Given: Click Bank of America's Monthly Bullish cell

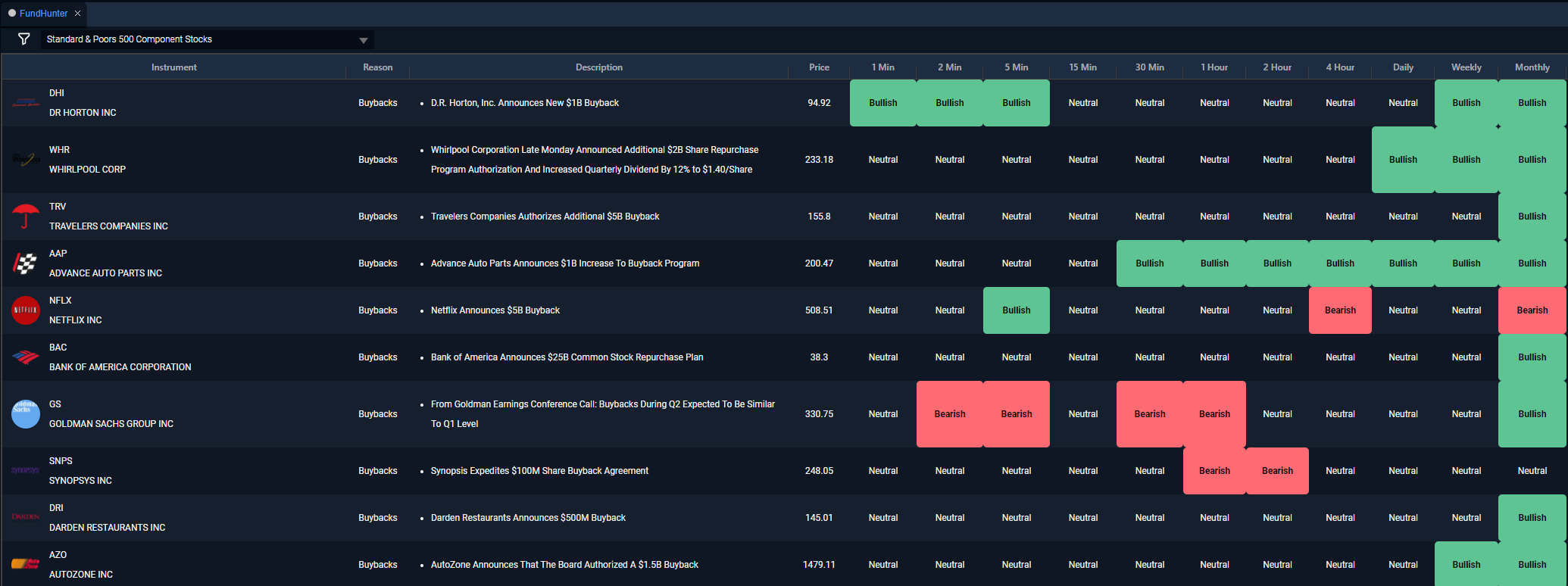Looking at the screenshot, I should click(x=1532, y=357).
